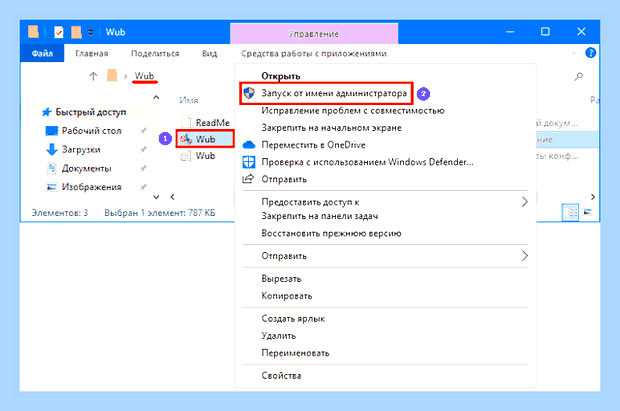Expand the Отправить submenu with arrow
The image size is (620, 411).
[x=386, y=256]
